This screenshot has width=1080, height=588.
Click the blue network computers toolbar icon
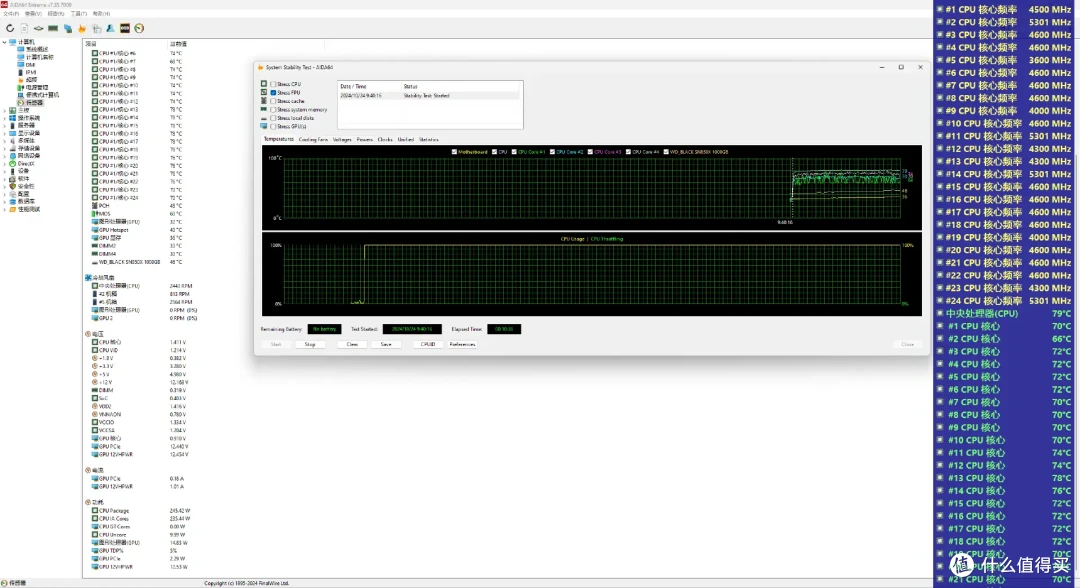[x=68, y=28]
